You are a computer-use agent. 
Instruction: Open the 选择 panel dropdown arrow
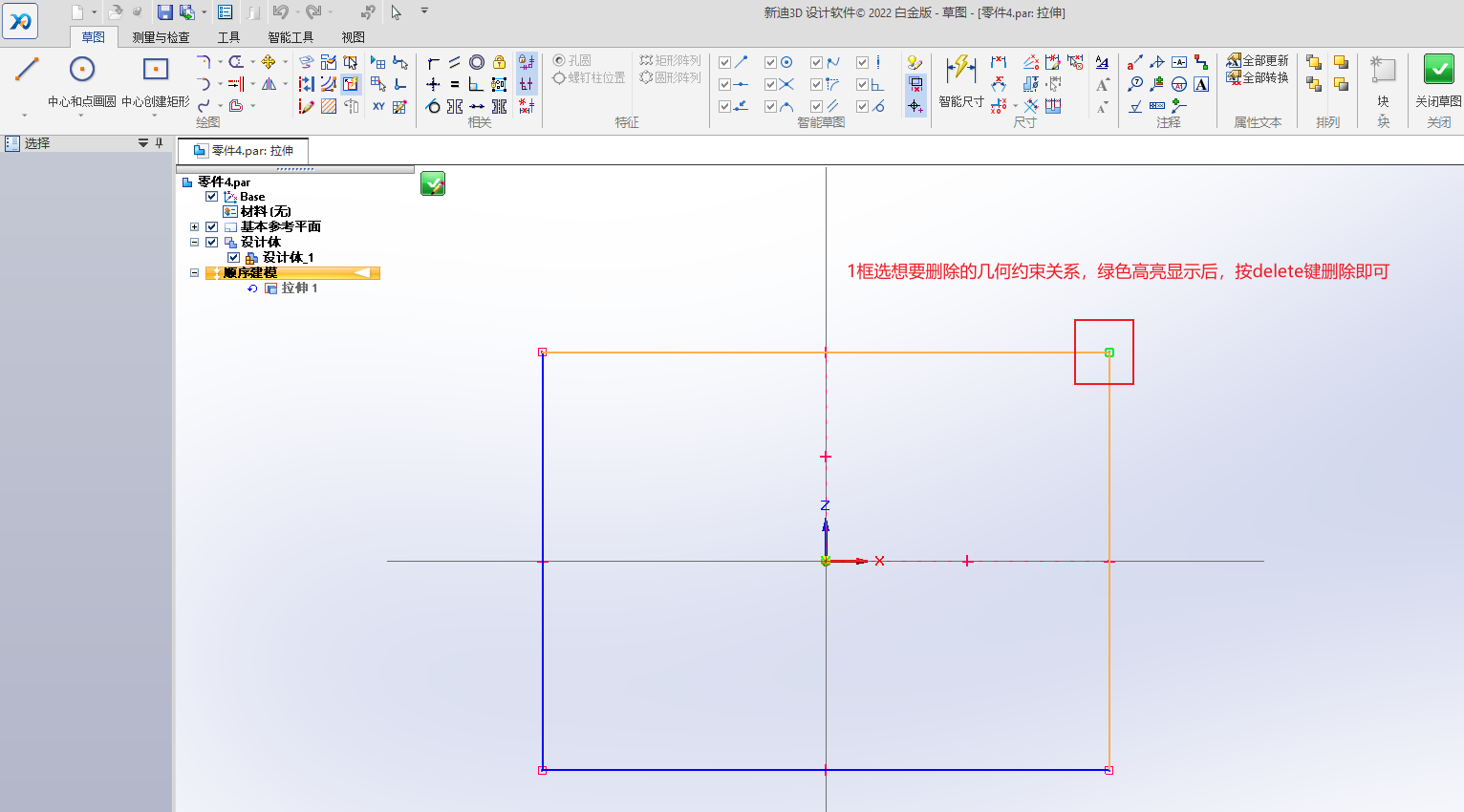coord(143,143)
